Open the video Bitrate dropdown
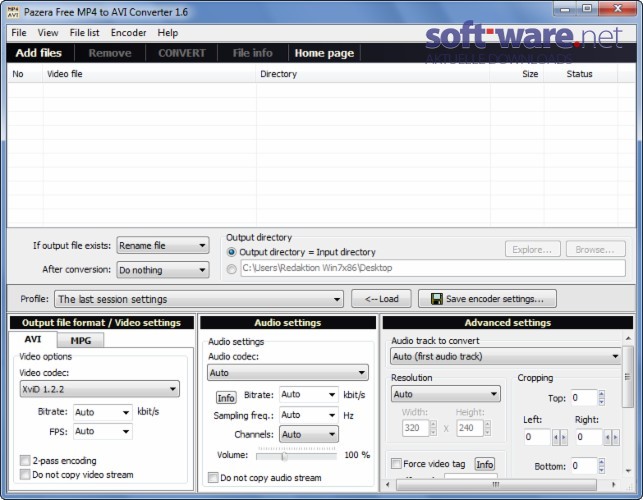The image size is (643, 500). coord(103,412)
